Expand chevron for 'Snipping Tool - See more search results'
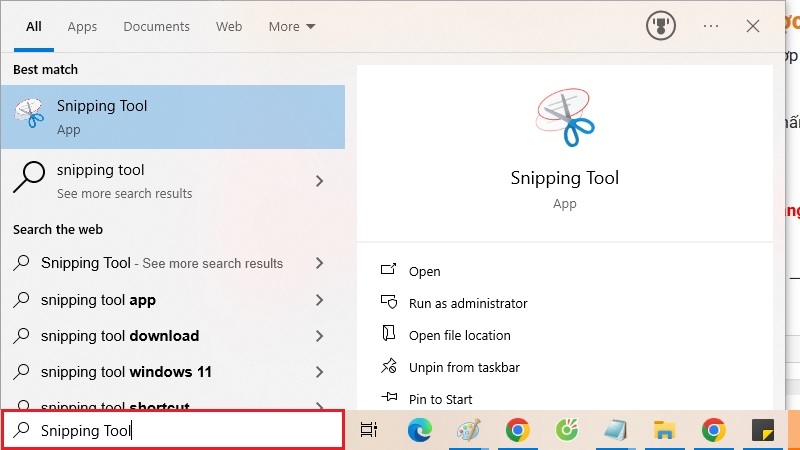Viewport: 800px width, 450px height. [x=319, y=263]
